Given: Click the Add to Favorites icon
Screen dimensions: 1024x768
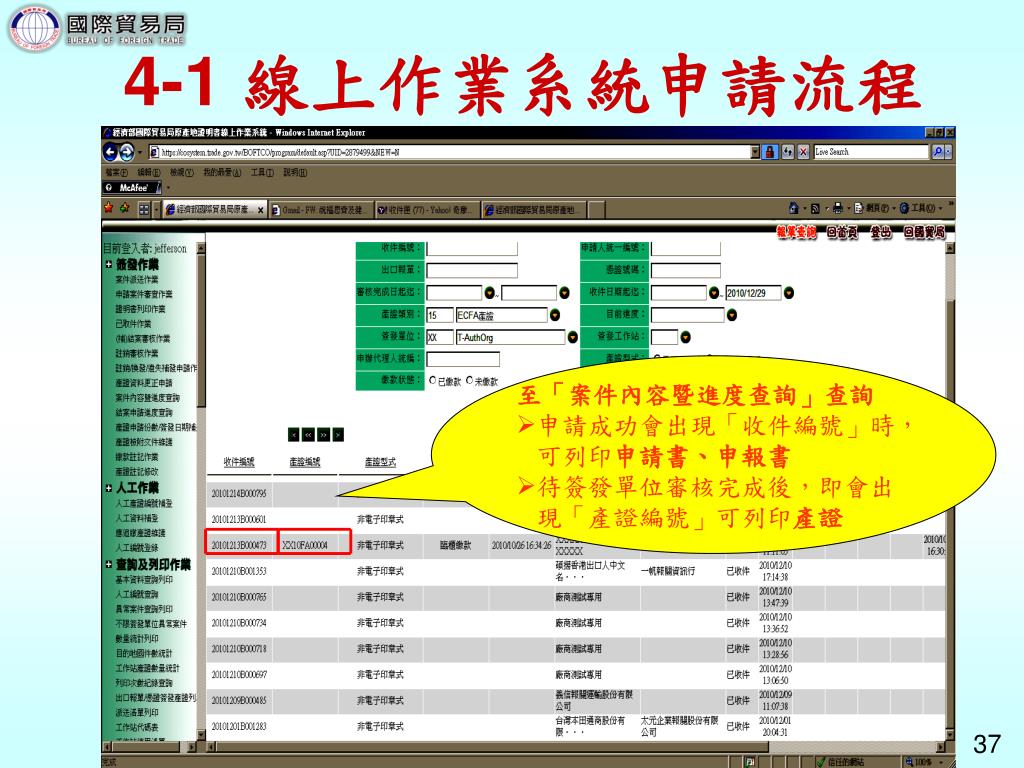Looking at the screenshot, I should [x=124, y=209].
